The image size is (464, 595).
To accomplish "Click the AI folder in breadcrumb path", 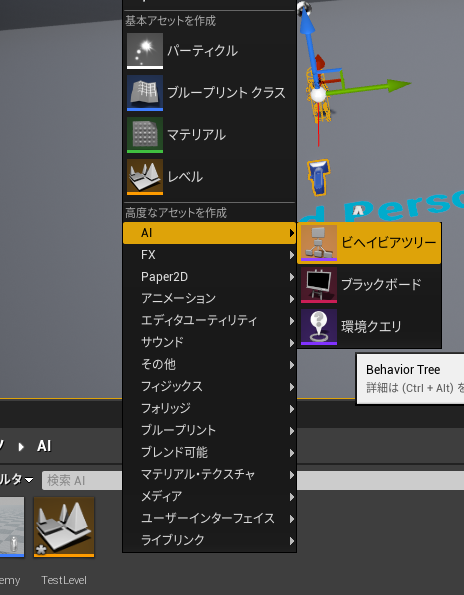I will pos(44,446).
